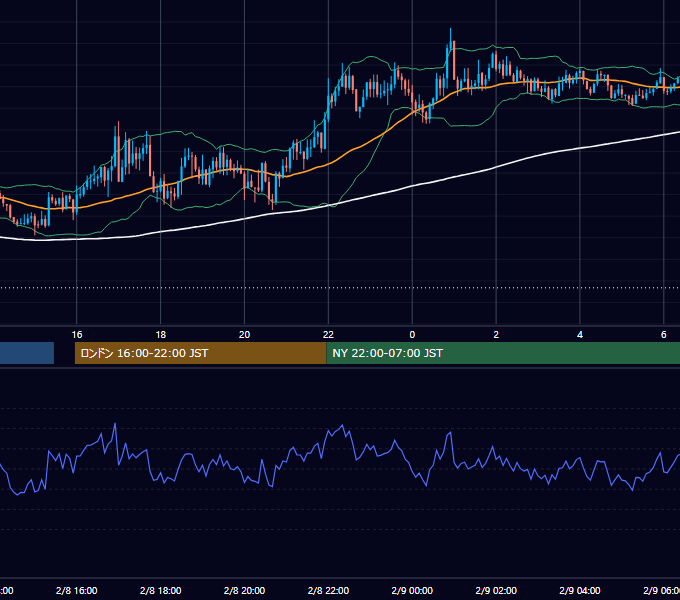Click the blue session bar before ロンドン

tap(27, 353)
